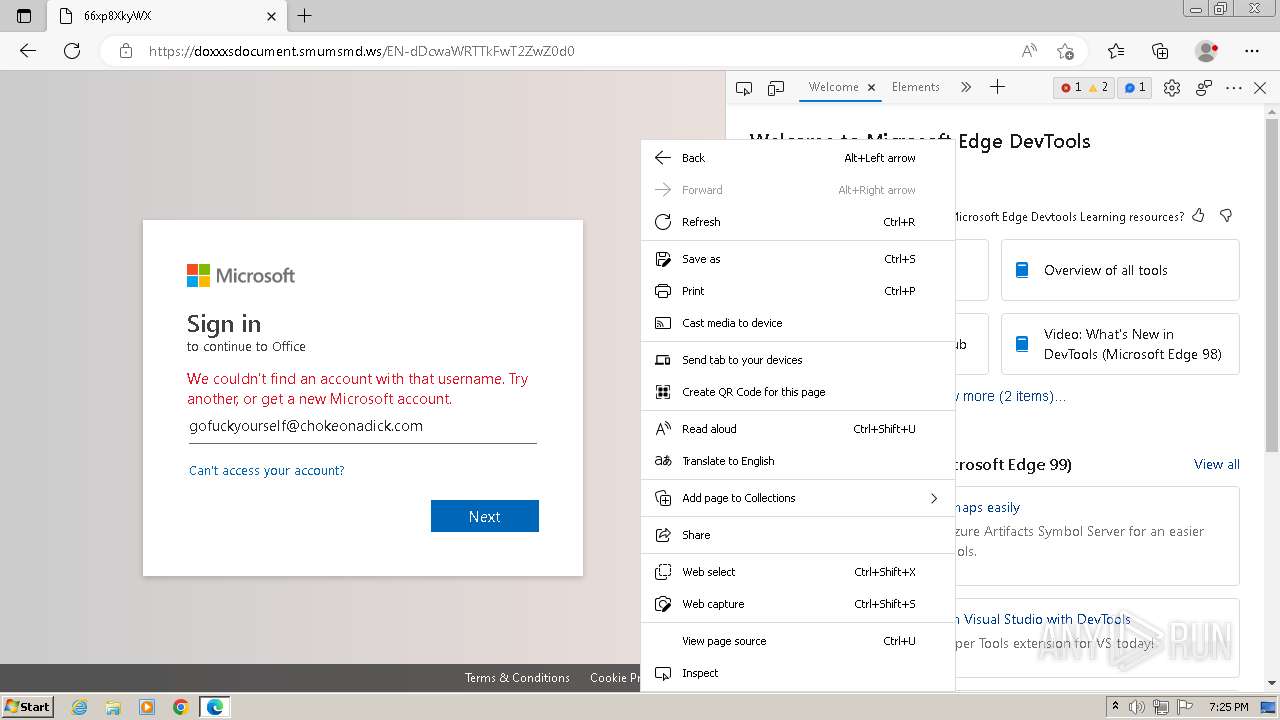Open the DevTools issues counter
1280x720 pixels.
[1135, 88]
